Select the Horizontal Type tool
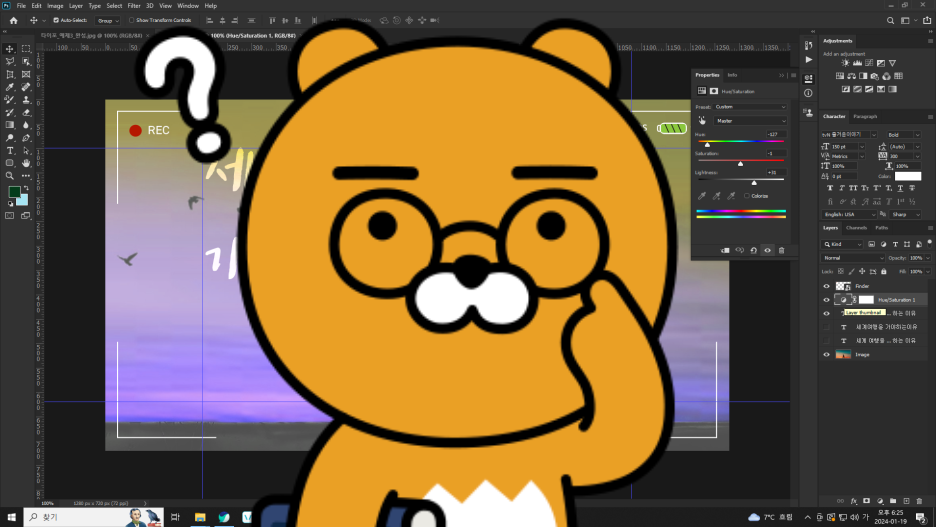Screen dimensions: 936x527 click(x=10, y=150)
